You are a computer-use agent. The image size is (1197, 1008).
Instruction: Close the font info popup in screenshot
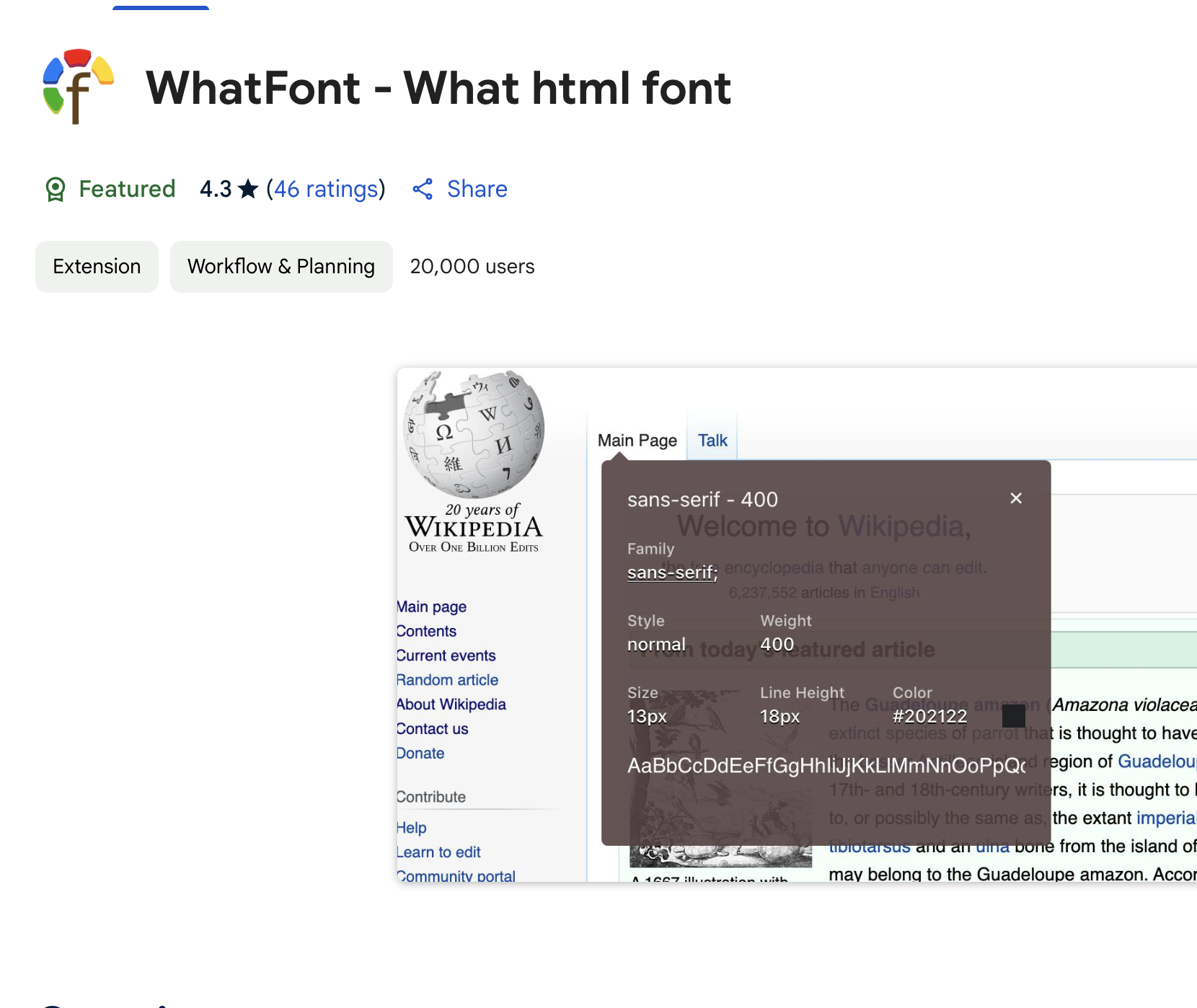pos(1016,498)
